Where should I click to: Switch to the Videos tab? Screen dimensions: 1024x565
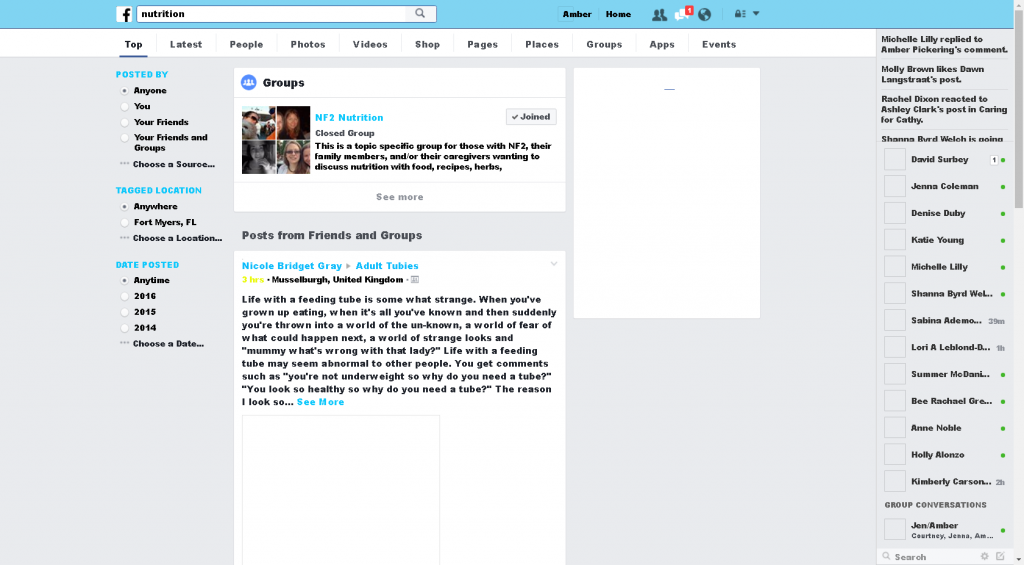tap(370, 44)
